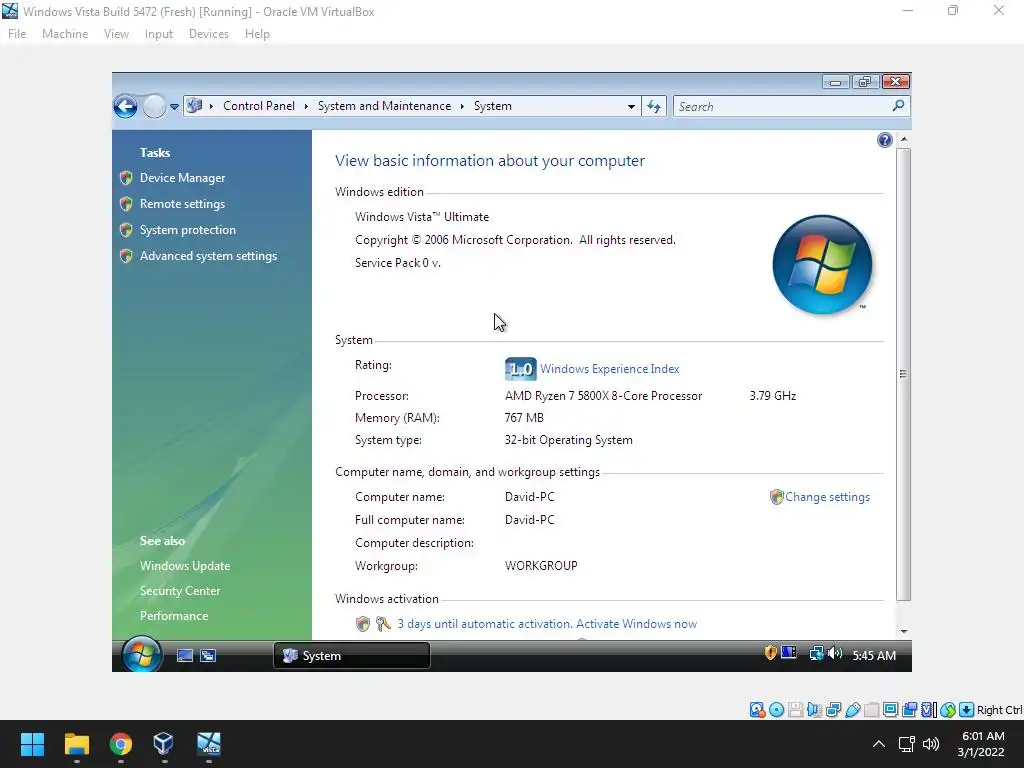Click the scrollbar up arrow in System window
The height and width of the screenshot is (768, 1024).
click(x=904, y=139)
